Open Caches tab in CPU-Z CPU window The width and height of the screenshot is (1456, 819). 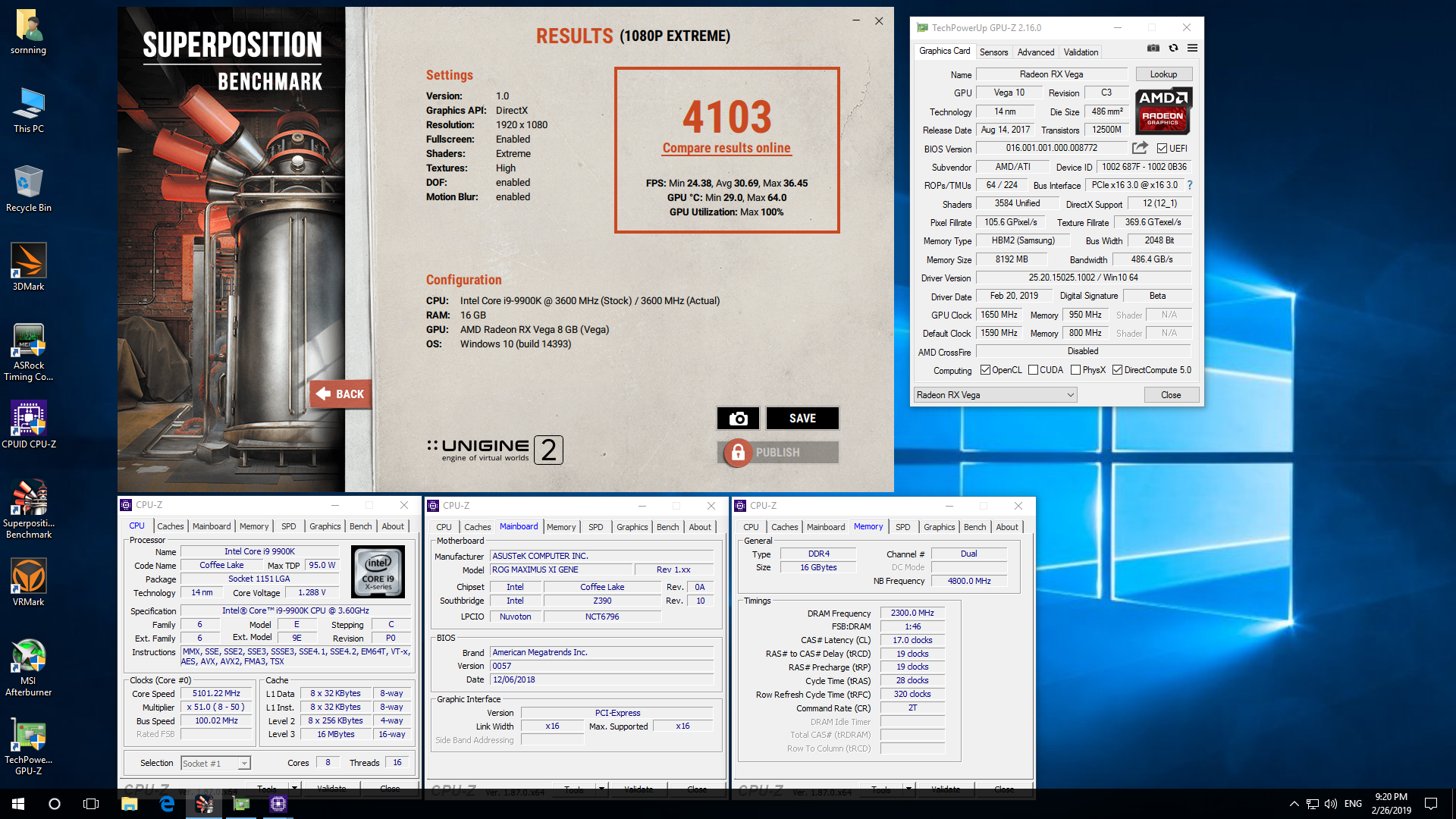(170, 526)
